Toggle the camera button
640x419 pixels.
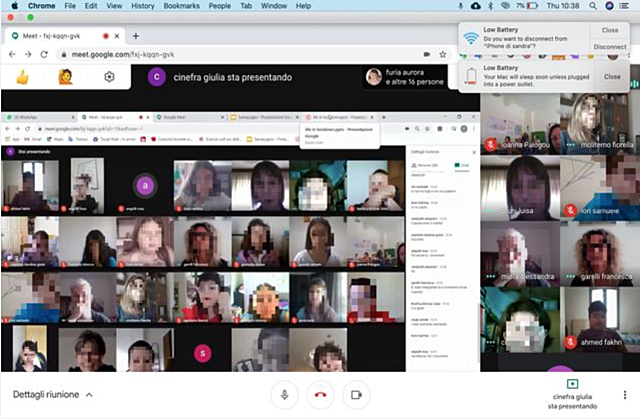pos(356,395)
